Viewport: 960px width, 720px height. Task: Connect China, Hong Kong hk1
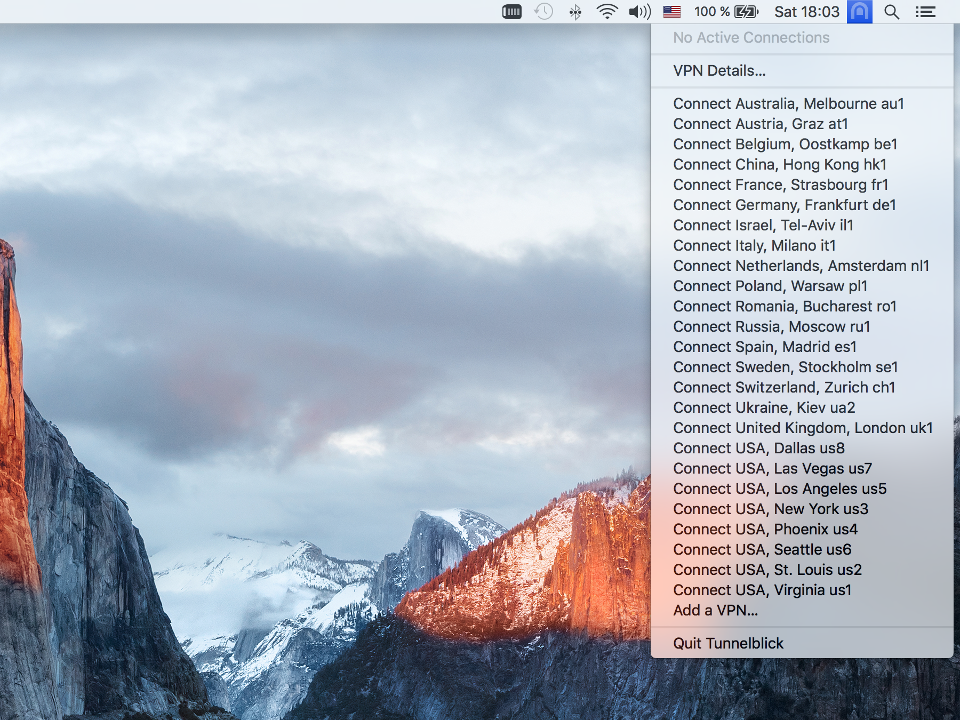pos(802,164)
